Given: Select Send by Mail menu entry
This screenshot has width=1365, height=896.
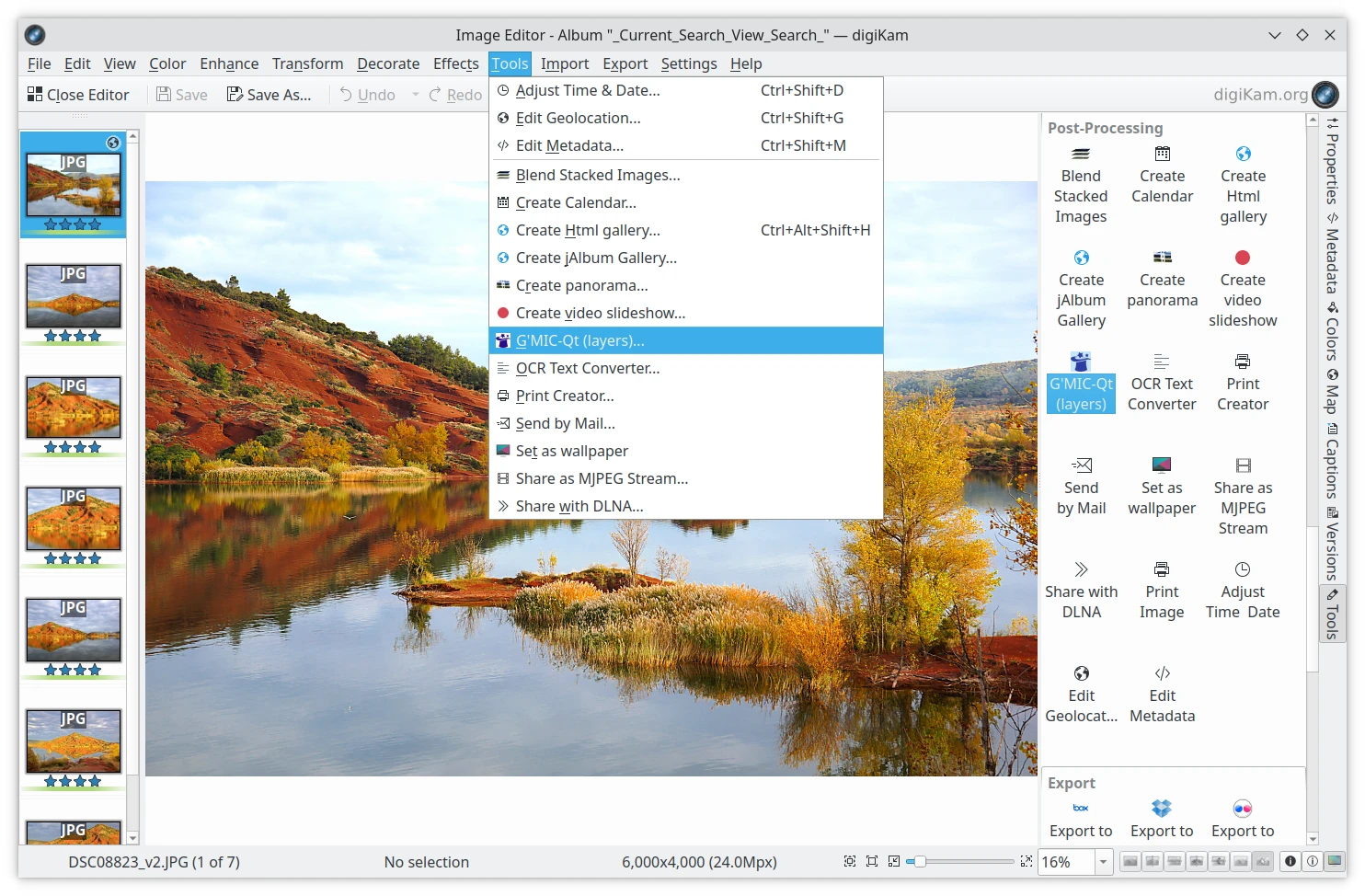Looking at the screenshot, I should pyautogui.click(x=565, y=423).
